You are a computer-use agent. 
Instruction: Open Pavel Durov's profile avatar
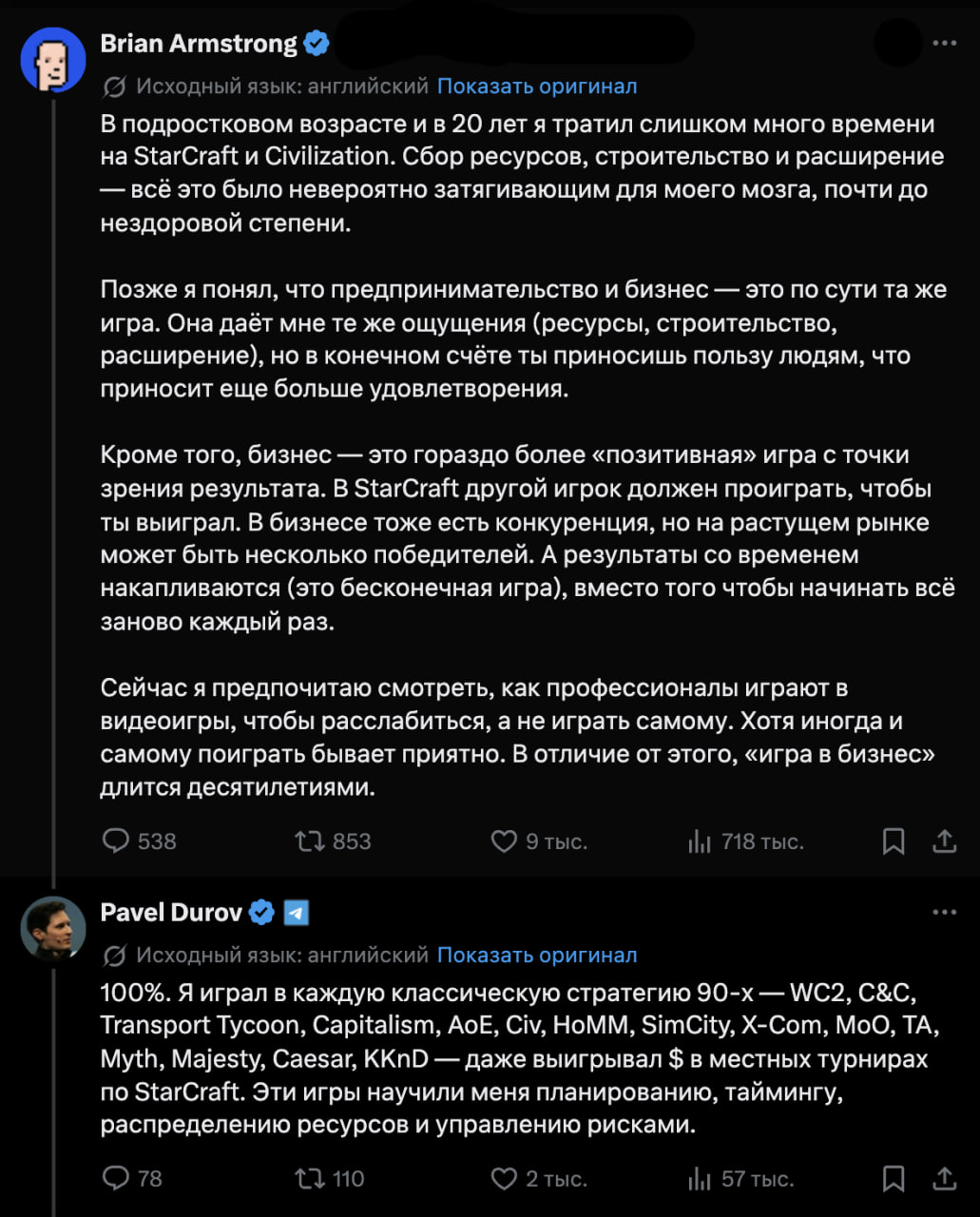(53, 928)
